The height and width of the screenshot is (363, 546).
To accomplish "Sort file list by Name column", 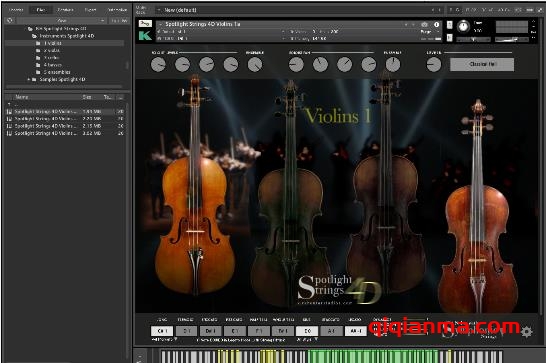I will point(22,97).
